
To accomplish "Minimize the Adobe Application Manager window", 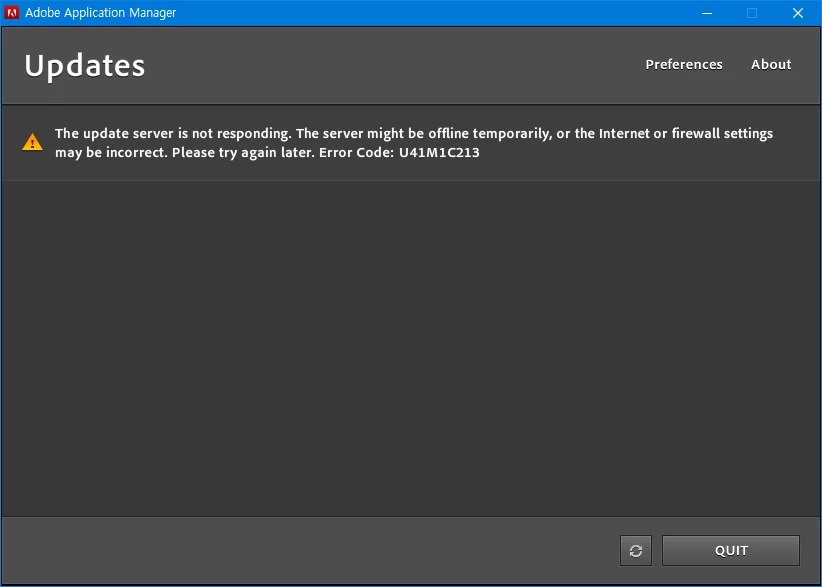I will (707, 13).
